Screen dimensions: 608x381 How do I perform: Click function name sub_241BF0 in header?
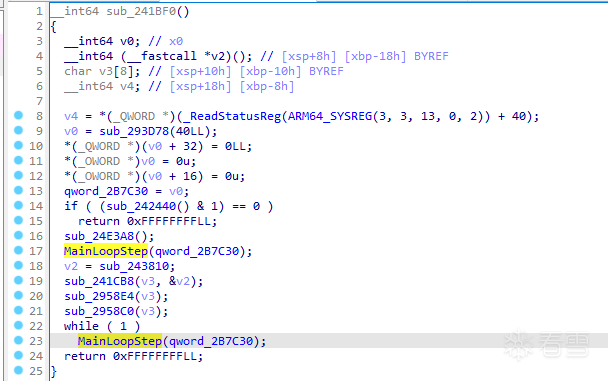141,11
